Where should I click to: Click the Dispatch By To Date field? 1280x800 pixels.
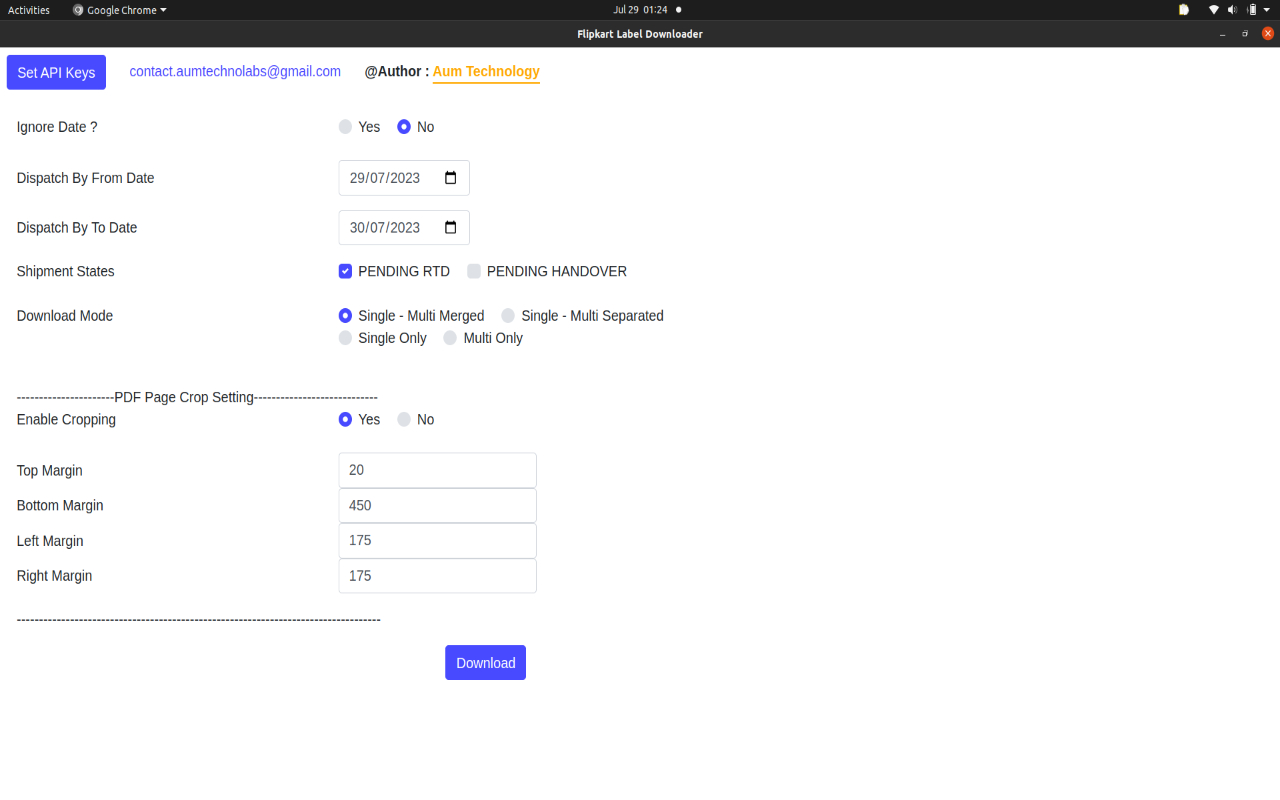coord(404,228)
